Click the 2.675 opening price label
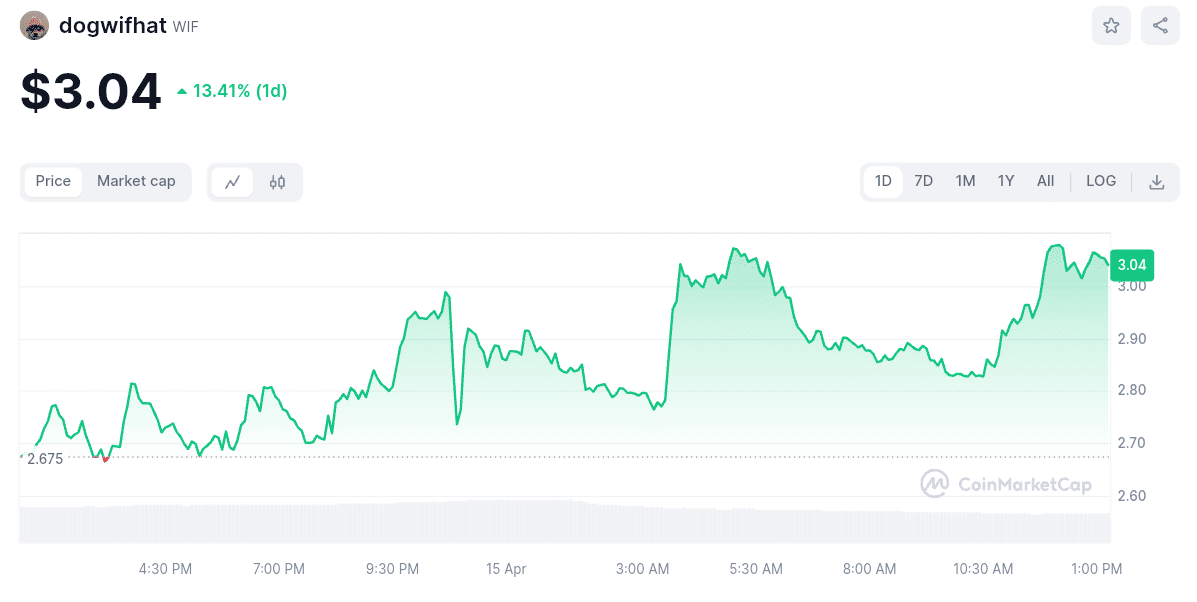Screen dimensions: 1197x602 tap(45, 459)
